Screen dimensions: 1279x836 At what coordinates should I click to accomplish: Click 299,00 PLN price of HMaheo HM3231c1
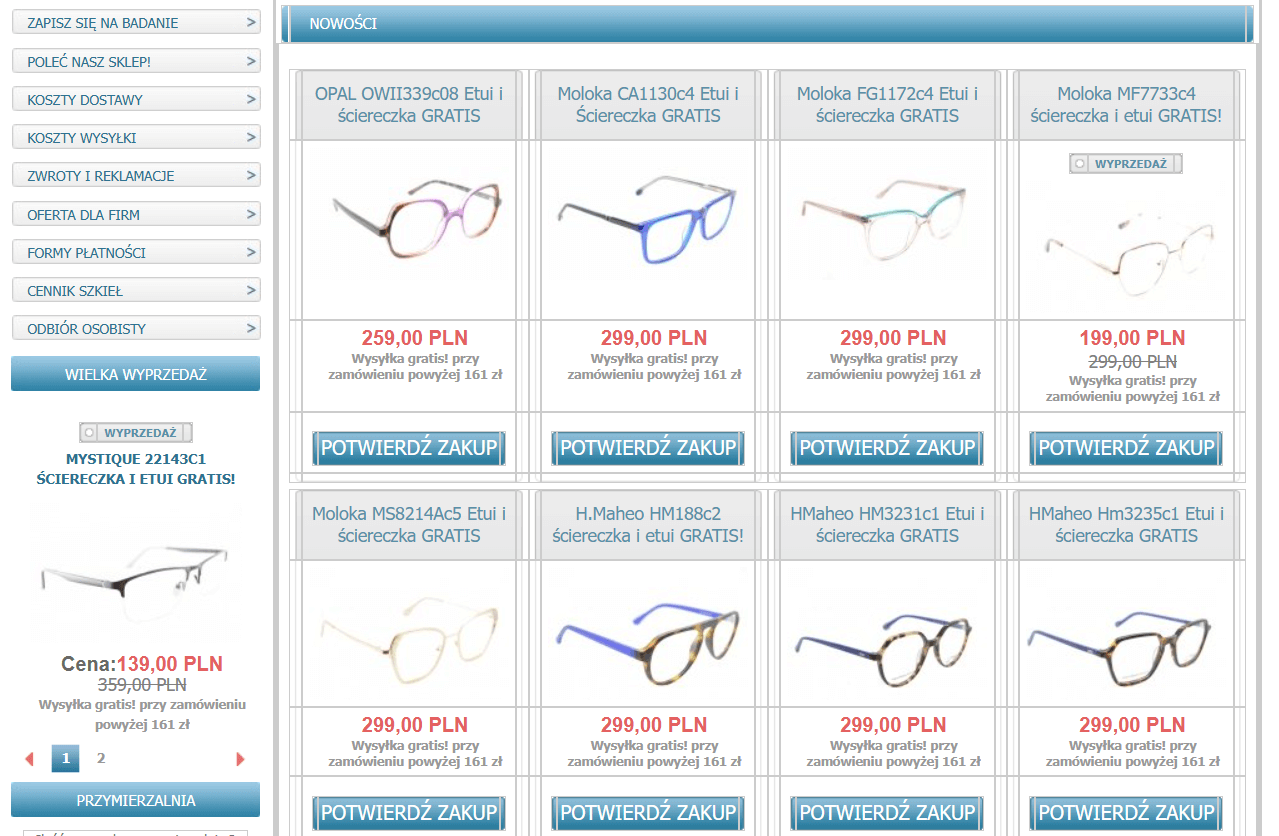tap(892, 725)
